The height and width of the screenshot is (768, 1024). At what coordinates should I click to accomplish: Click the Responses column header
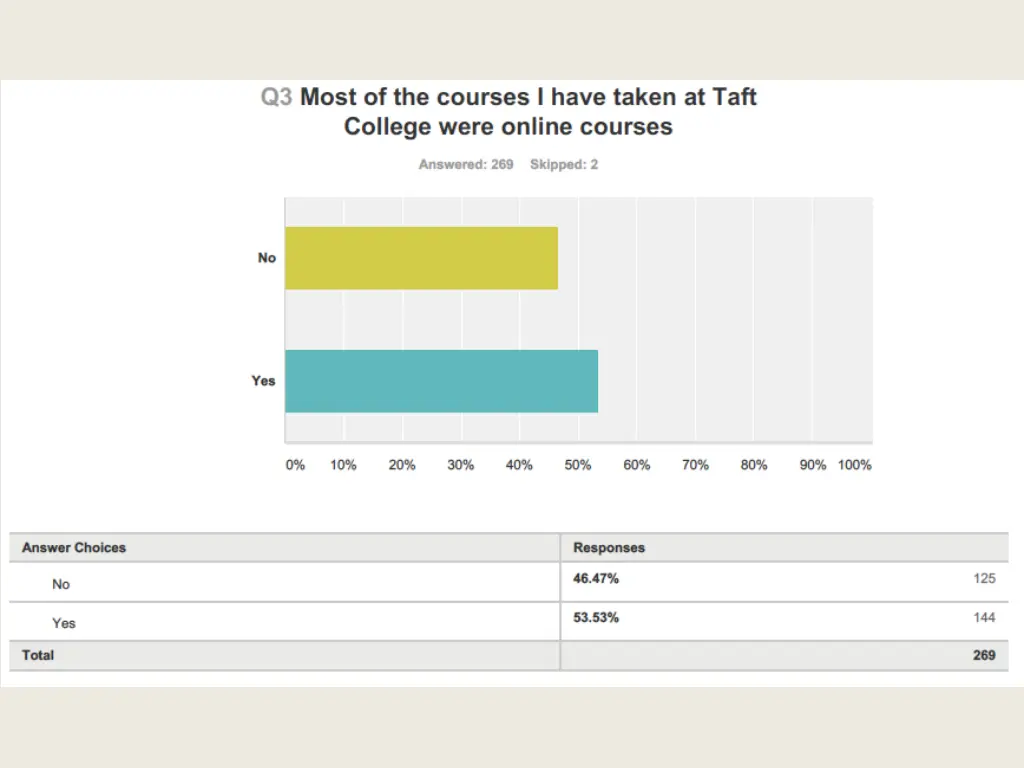point(609,548)
